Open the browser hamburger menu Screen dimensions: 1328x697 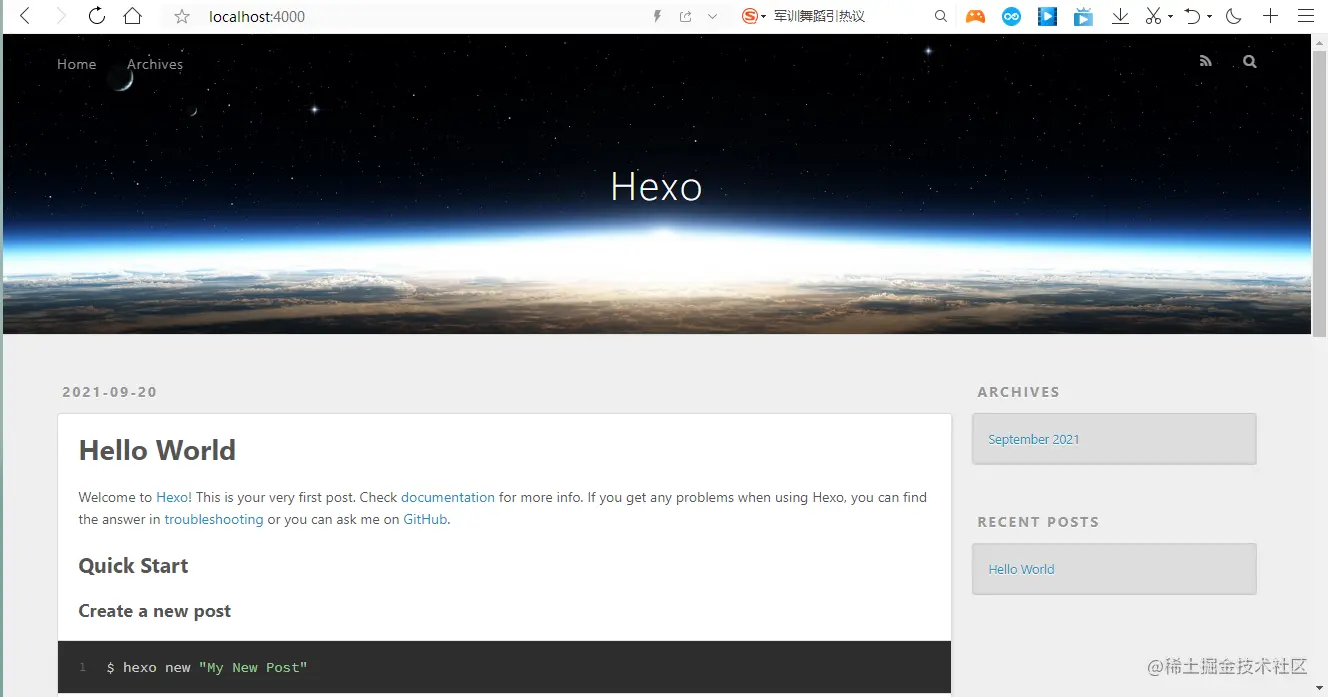click(x=1306, y=16)
